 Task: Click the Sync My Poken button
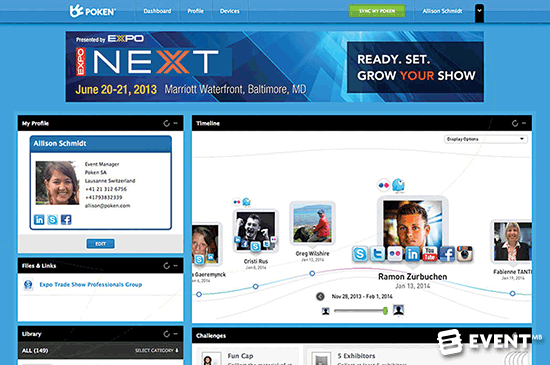point(377,11)
